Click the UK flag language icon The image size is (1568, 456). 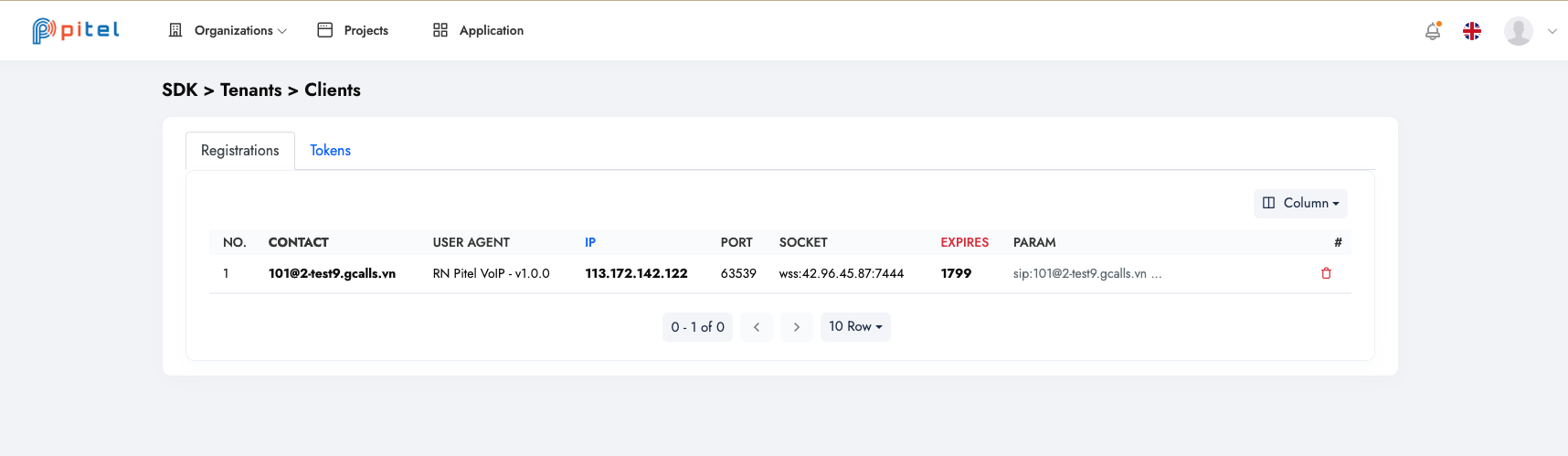coord(1472,31)
